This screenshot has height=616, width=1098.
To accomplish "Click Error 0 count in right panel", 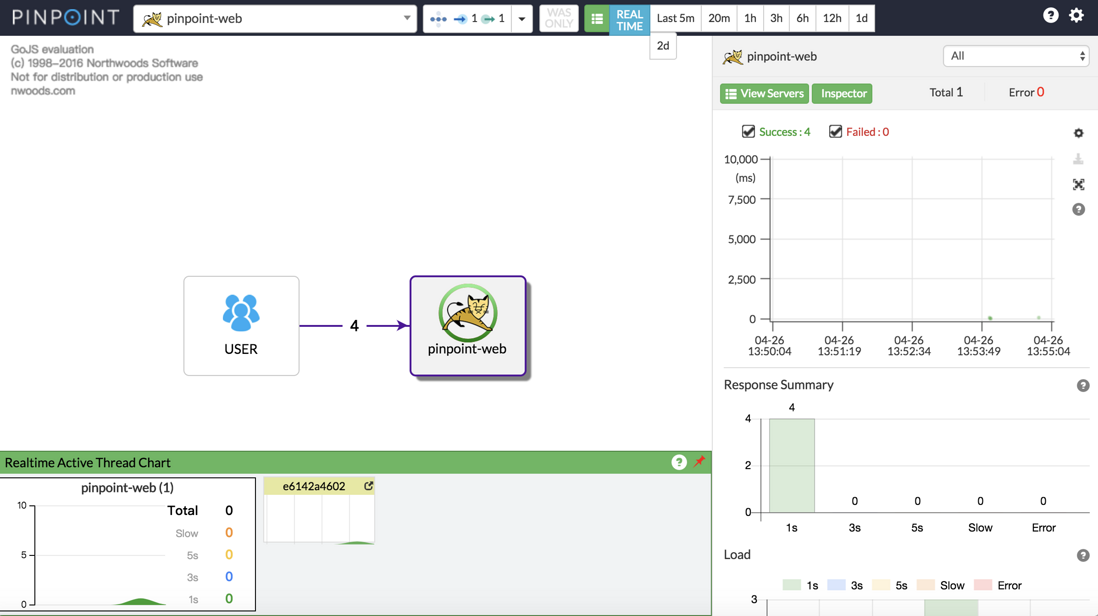I will [x=1026, y=92].
